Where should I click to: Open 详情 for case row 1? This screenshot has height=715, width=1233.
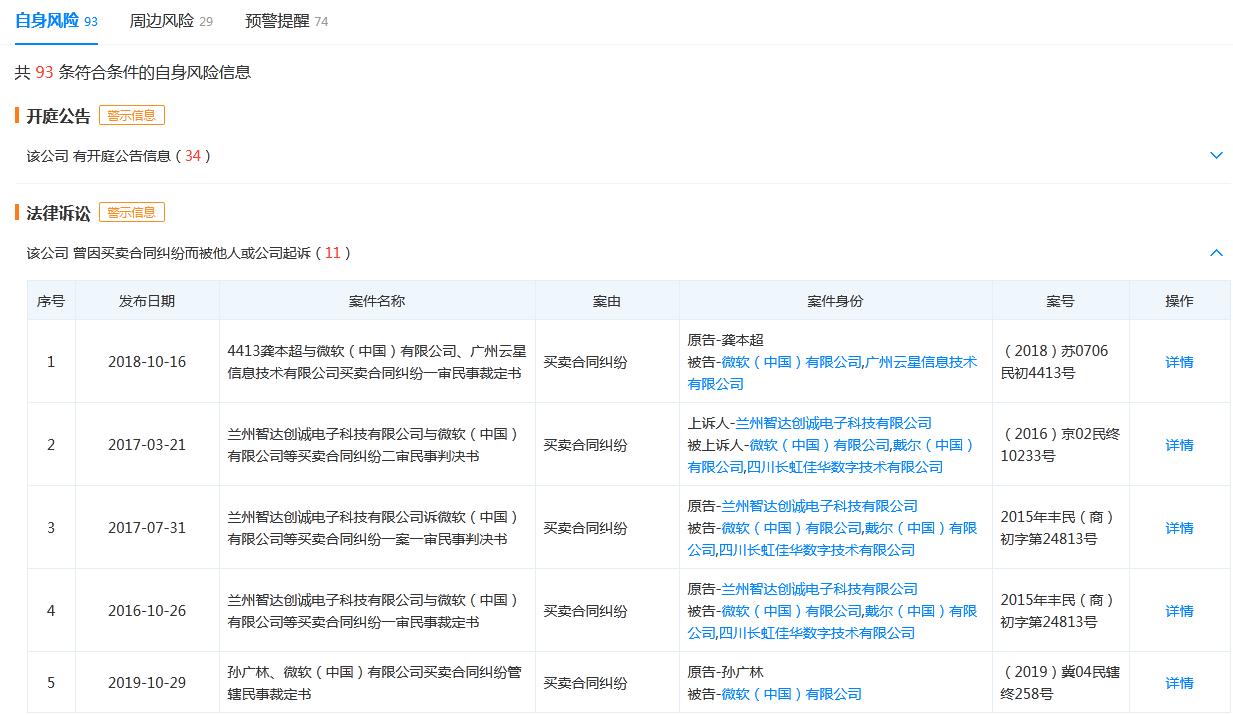click(1179, 362)
